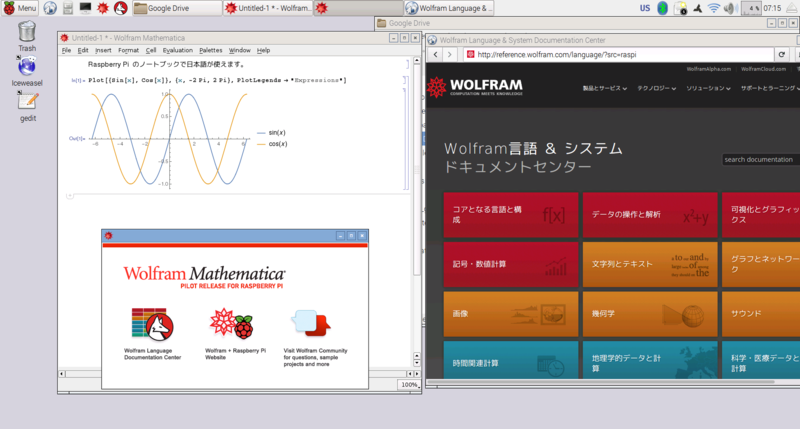Expand the テクノロジー dropdown
The width and height of the screenshot is (800, 429).
pyautogui.click(x=657, y=88)
